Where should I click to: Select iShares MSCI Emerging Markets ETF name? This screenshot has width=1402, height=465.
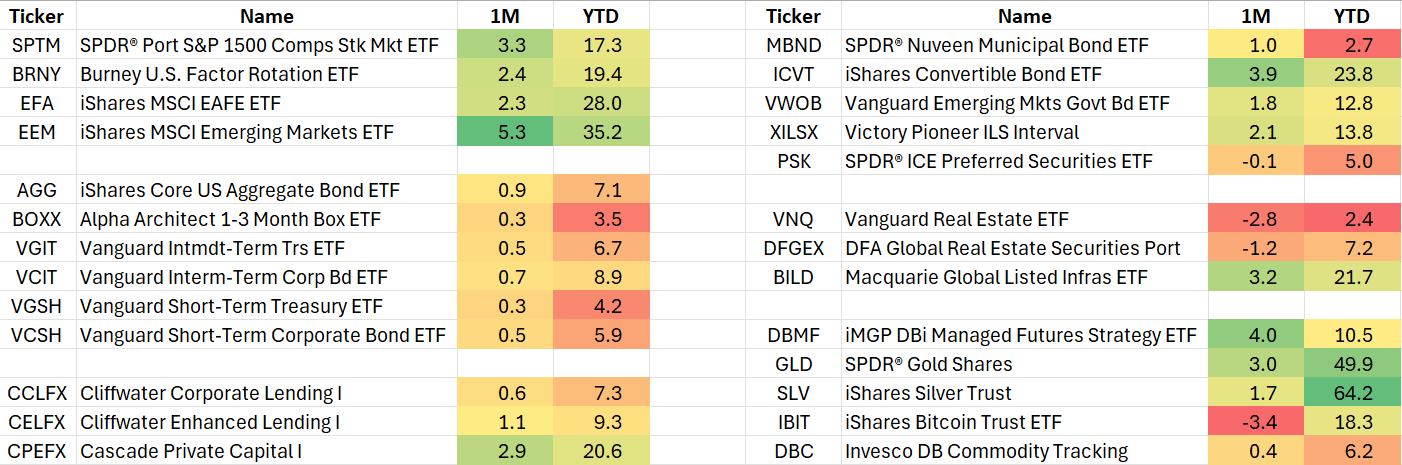click(x=237, y=133)
